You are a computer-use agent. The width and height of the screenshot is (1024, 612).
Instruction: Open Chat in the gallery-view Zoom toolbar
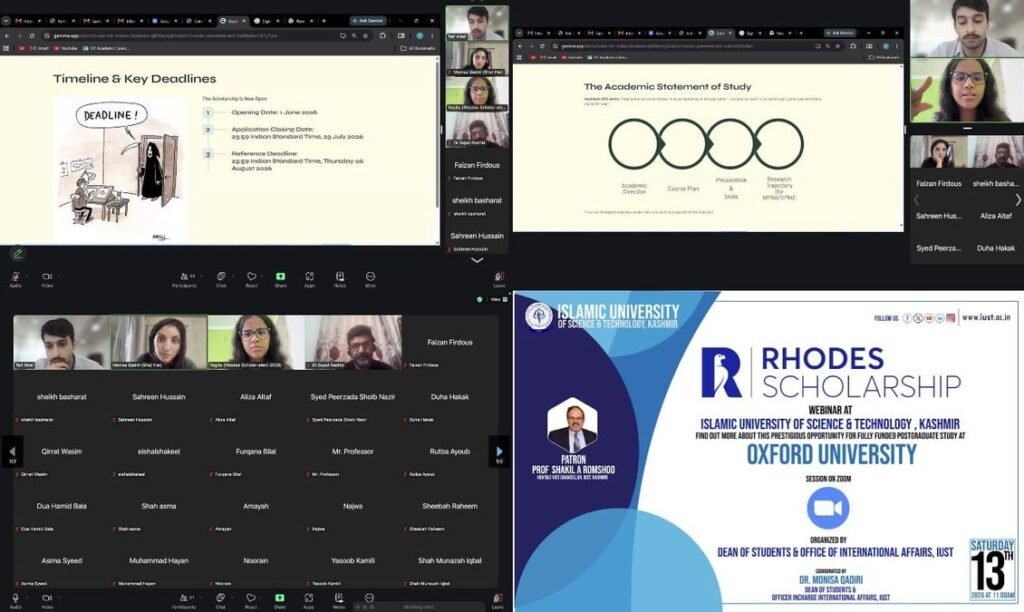[x=220, y=600]
